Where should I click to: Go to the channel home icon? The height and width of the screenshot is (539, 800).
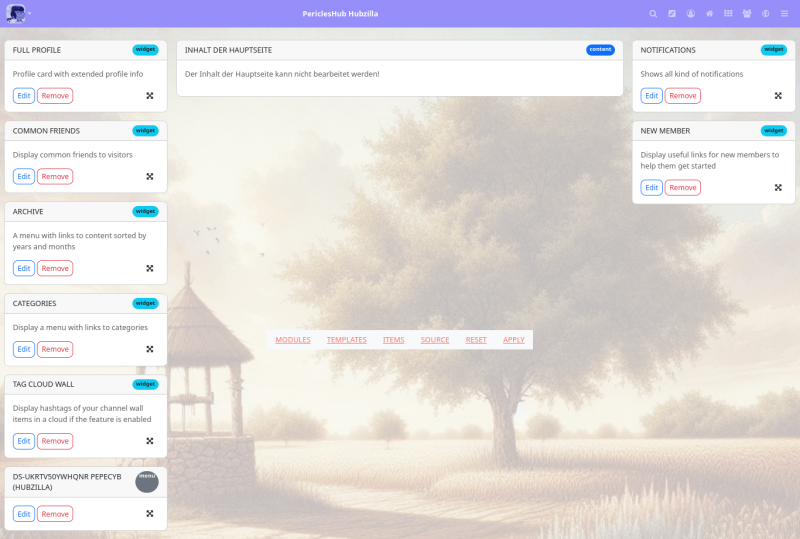[x=709, y=14]
